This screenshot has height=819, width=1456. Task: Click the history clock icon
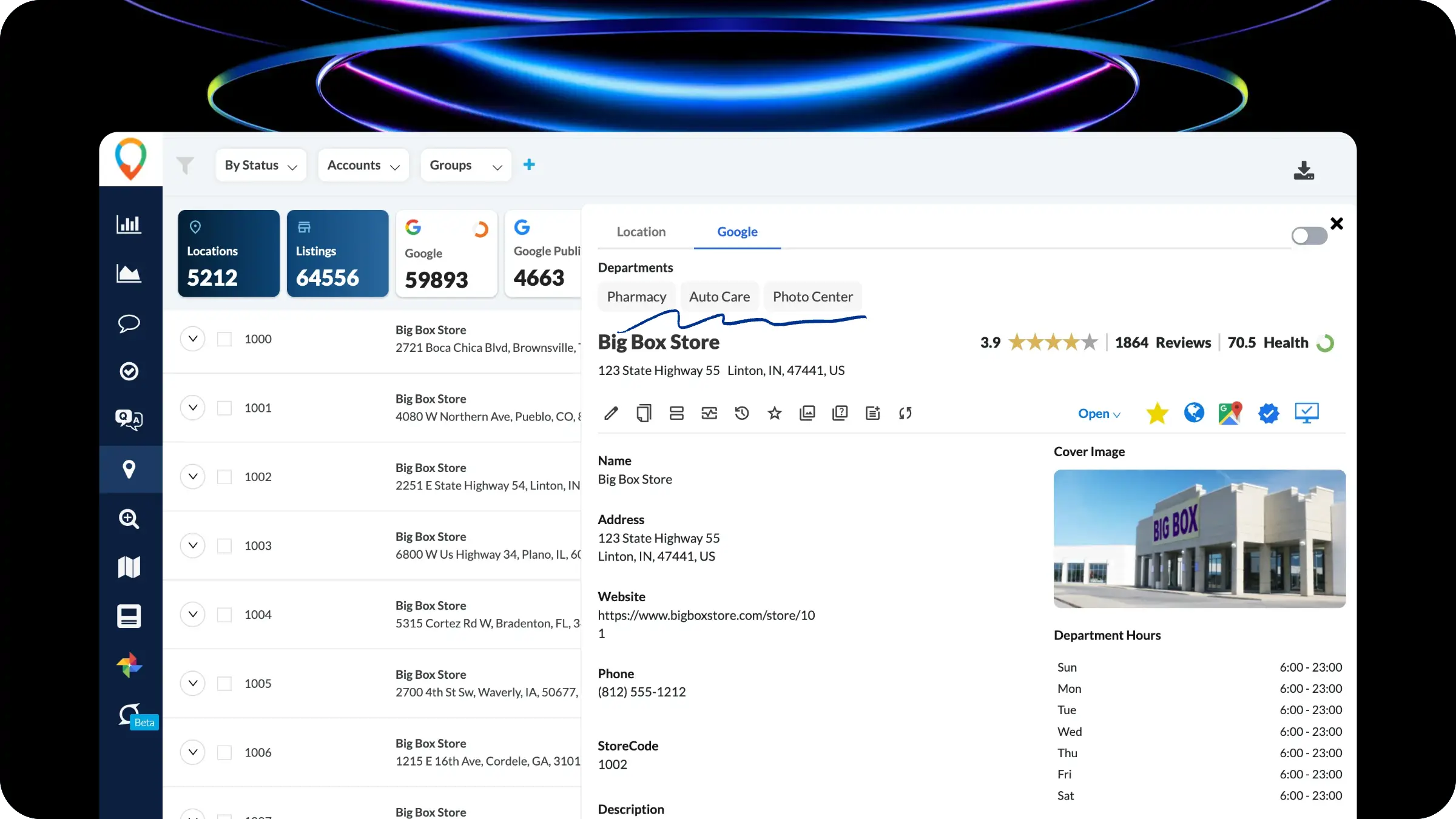click(x=741, y=413)
